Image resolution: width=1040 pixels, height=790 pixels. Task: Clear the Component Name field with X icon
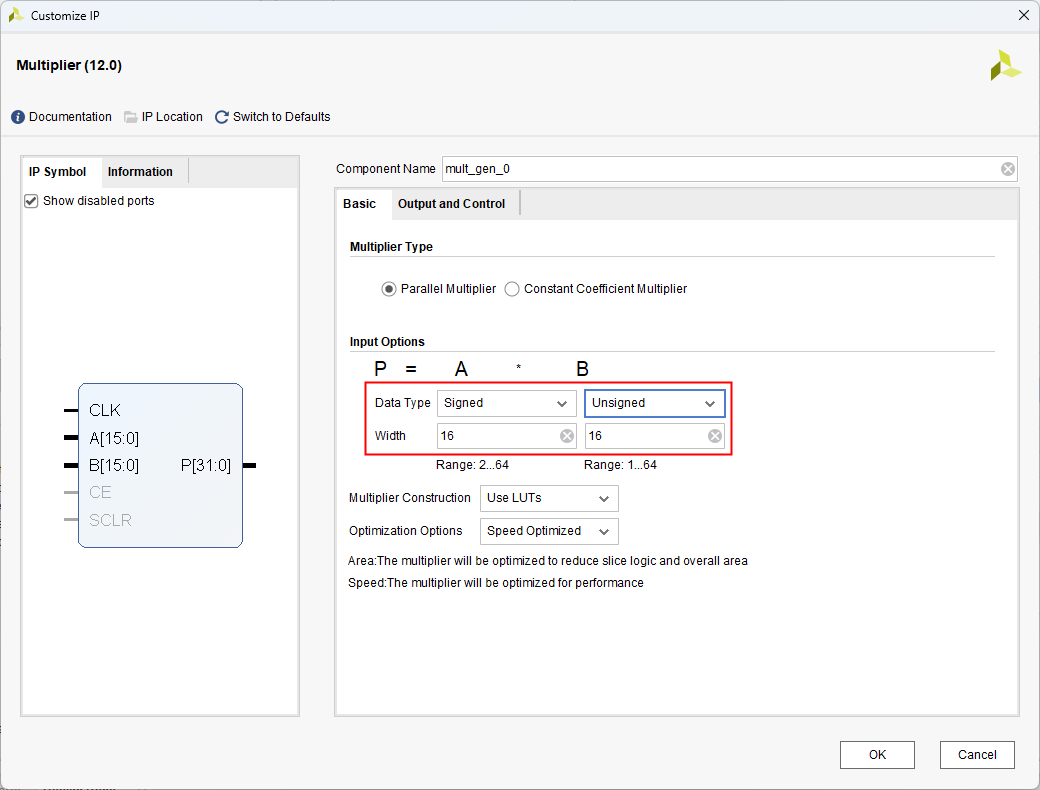(x=1008, y=169)
